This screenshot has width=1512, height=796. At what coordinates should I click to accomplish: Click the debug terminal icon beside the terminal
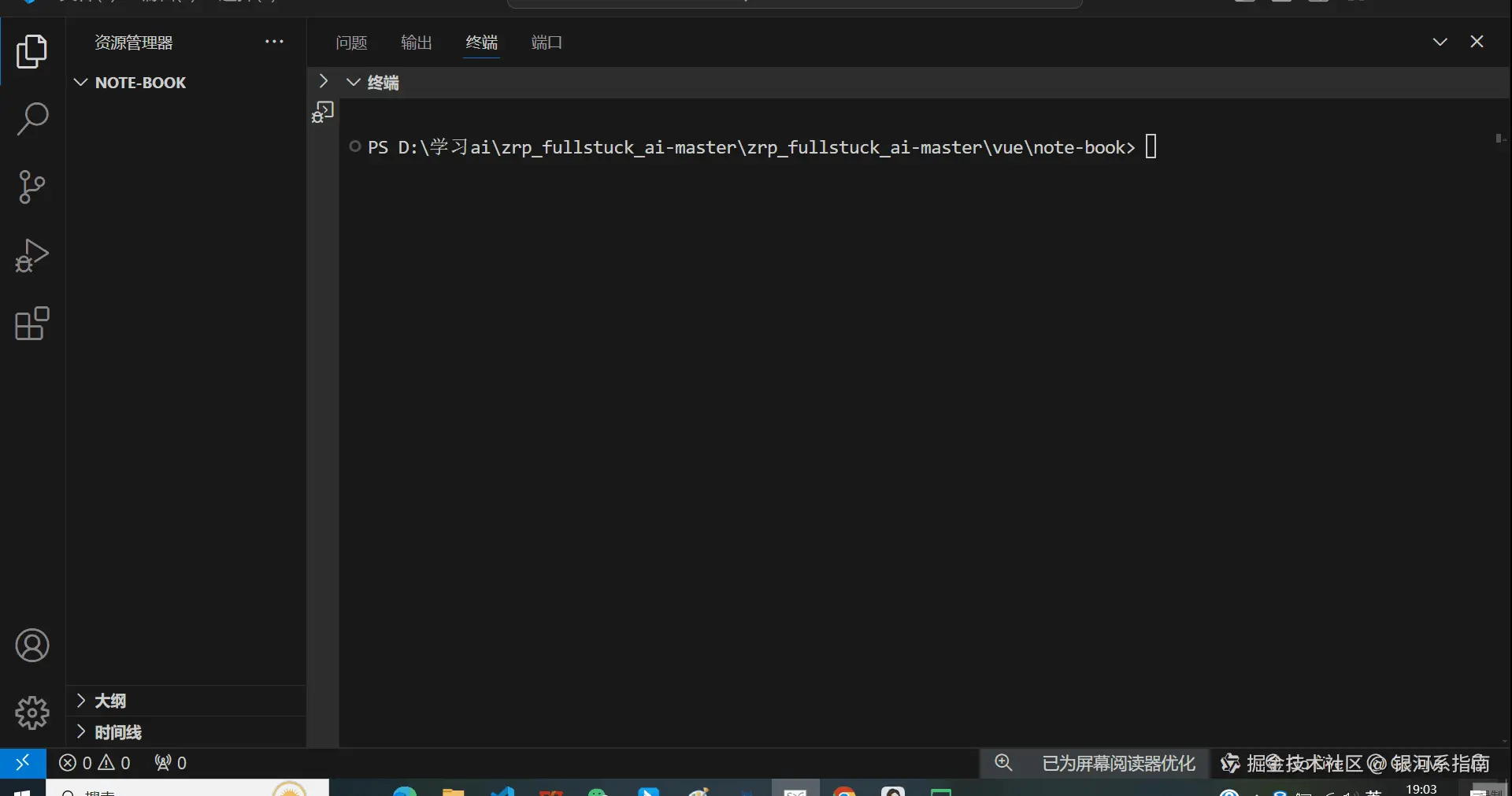pyautogui.click(x=323, y=112)
